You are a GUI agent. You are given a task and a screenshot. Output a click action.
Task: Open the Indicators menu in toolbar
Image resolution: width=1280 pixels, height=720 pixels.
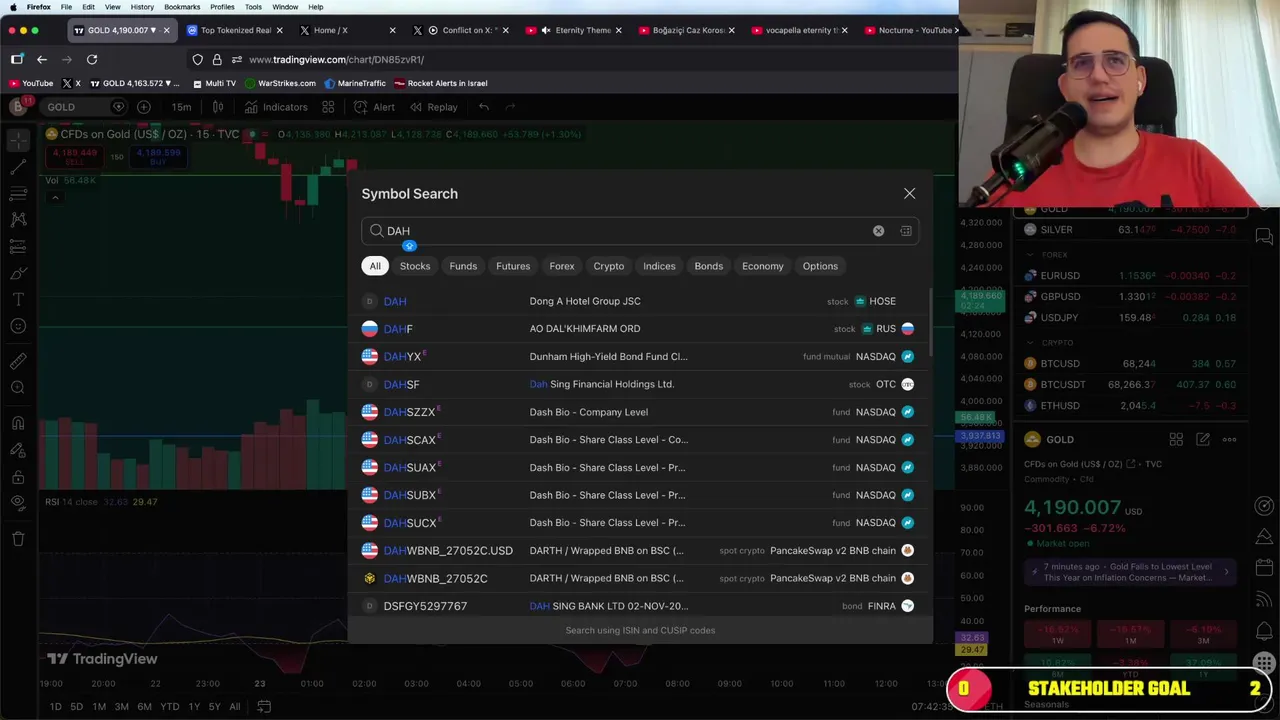coord(276,107)
